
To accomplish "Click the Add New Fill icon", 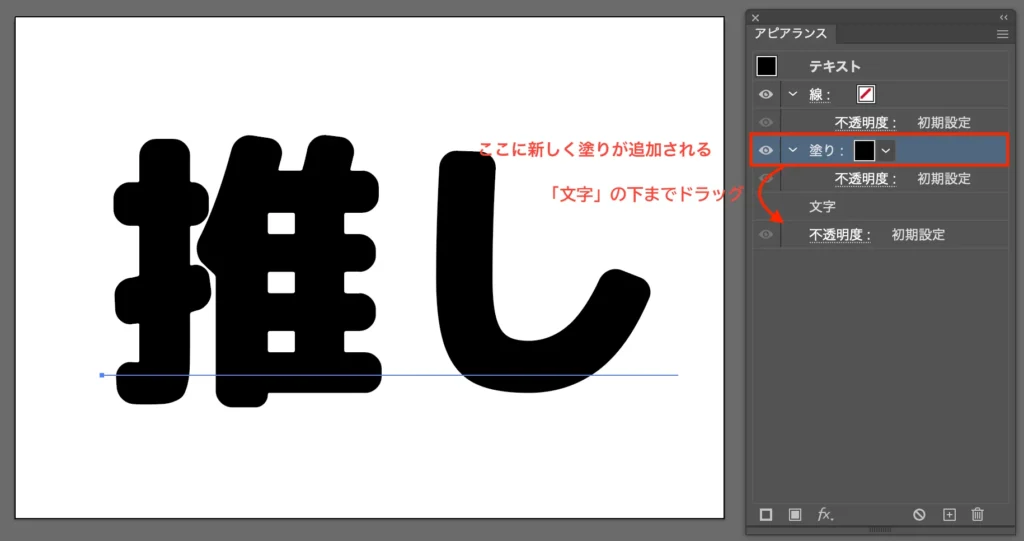I will [x=795, y=515].
